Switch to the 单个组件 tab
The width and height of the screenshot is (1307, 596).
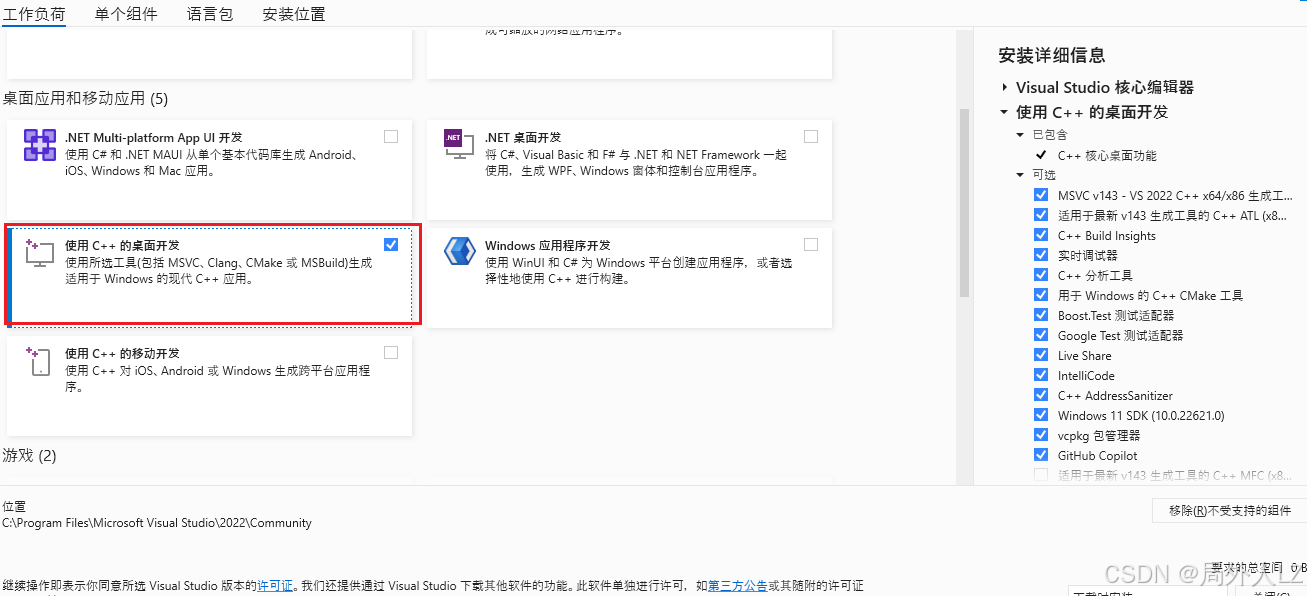126,14
